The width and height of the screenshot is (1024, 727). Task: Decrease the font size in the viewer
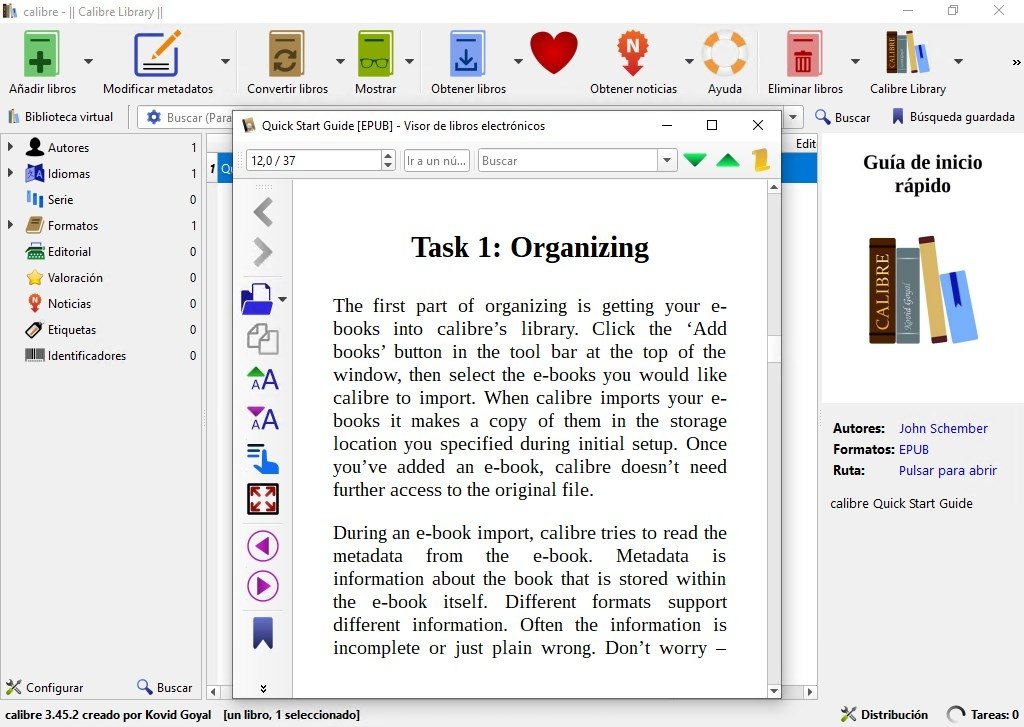click(x=263, y=419)
